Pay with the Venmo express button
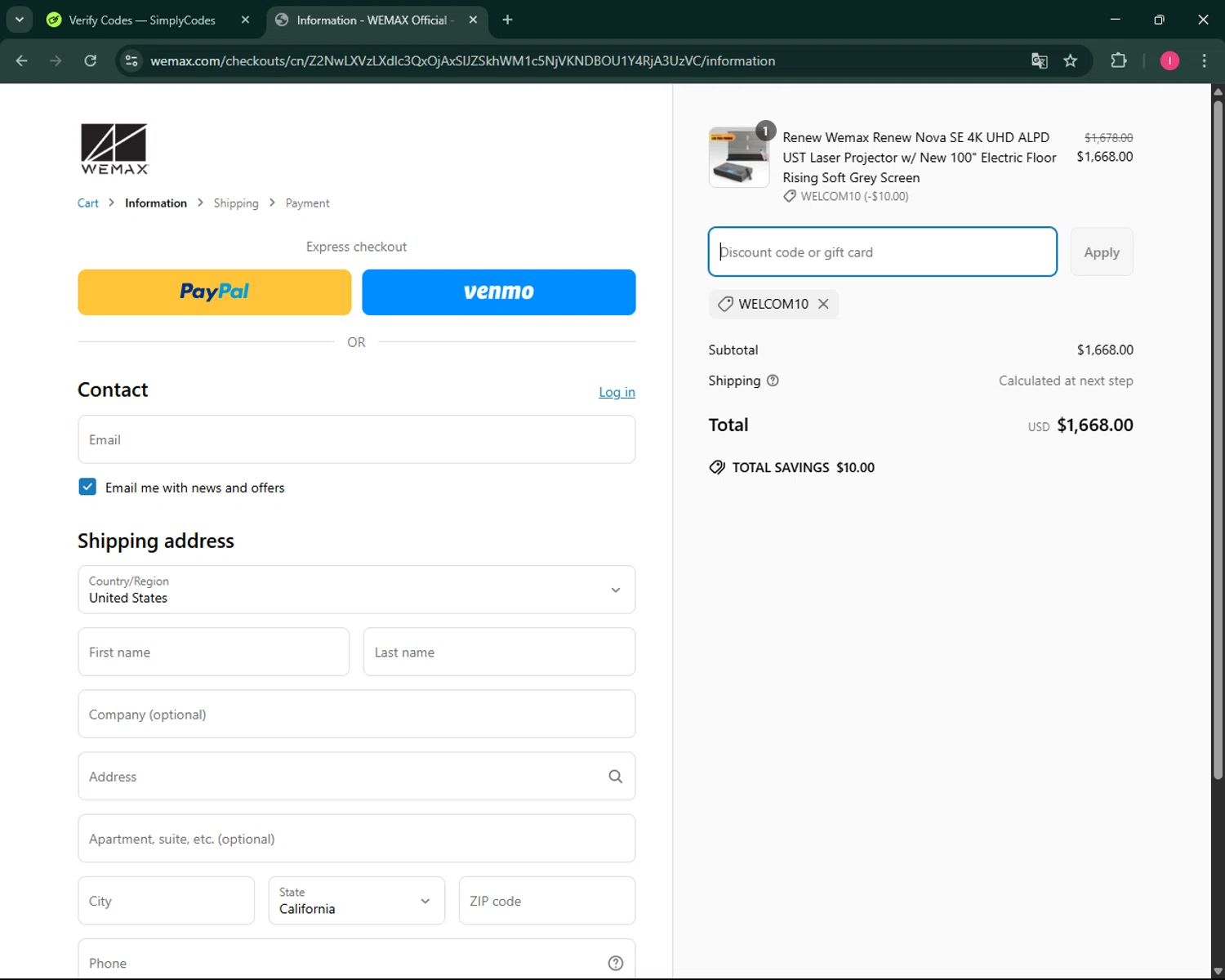This screenshot has height=980, width=1225. [499, 292]
